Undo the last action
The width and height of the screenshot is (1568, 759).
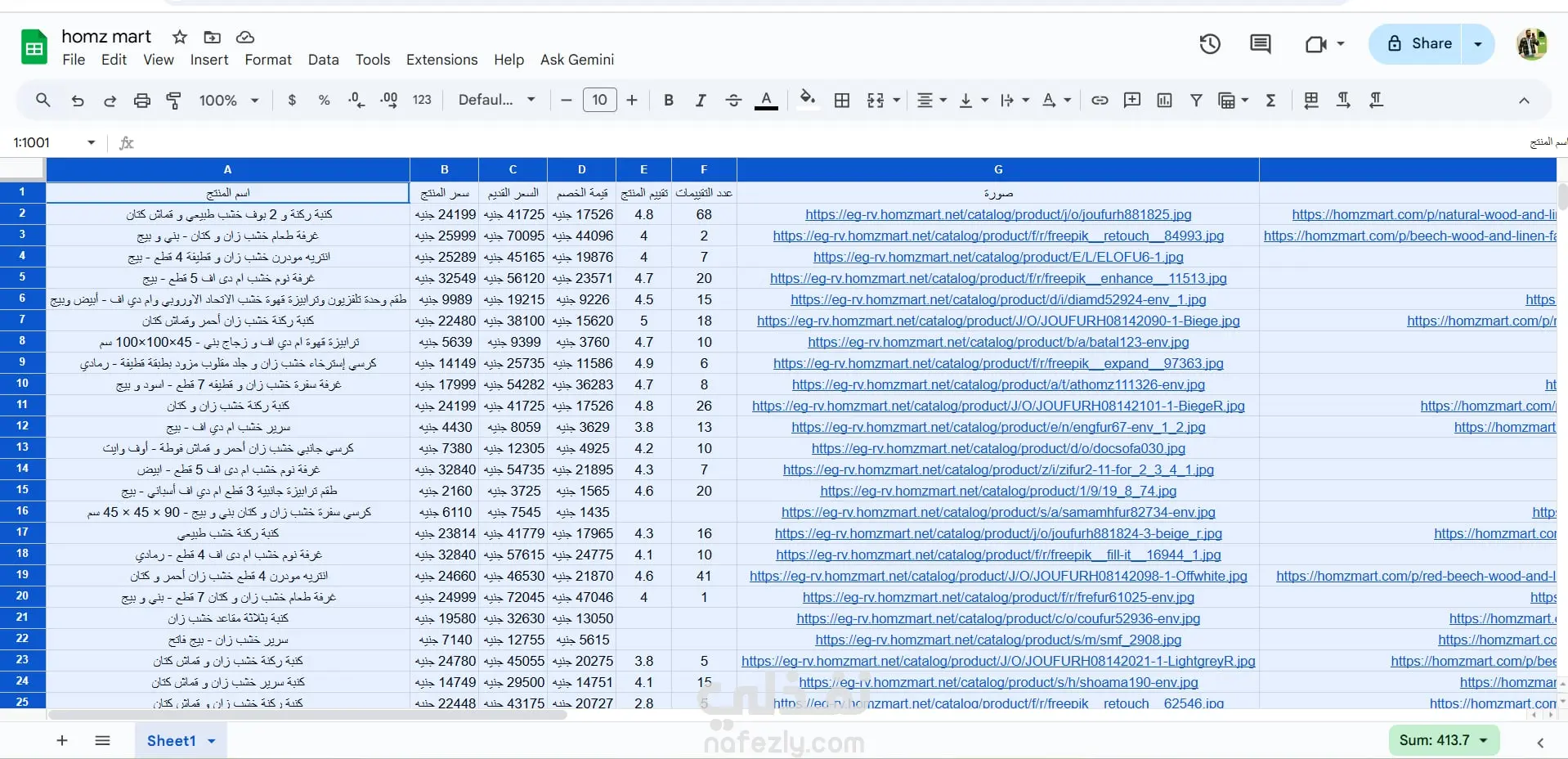78,100
